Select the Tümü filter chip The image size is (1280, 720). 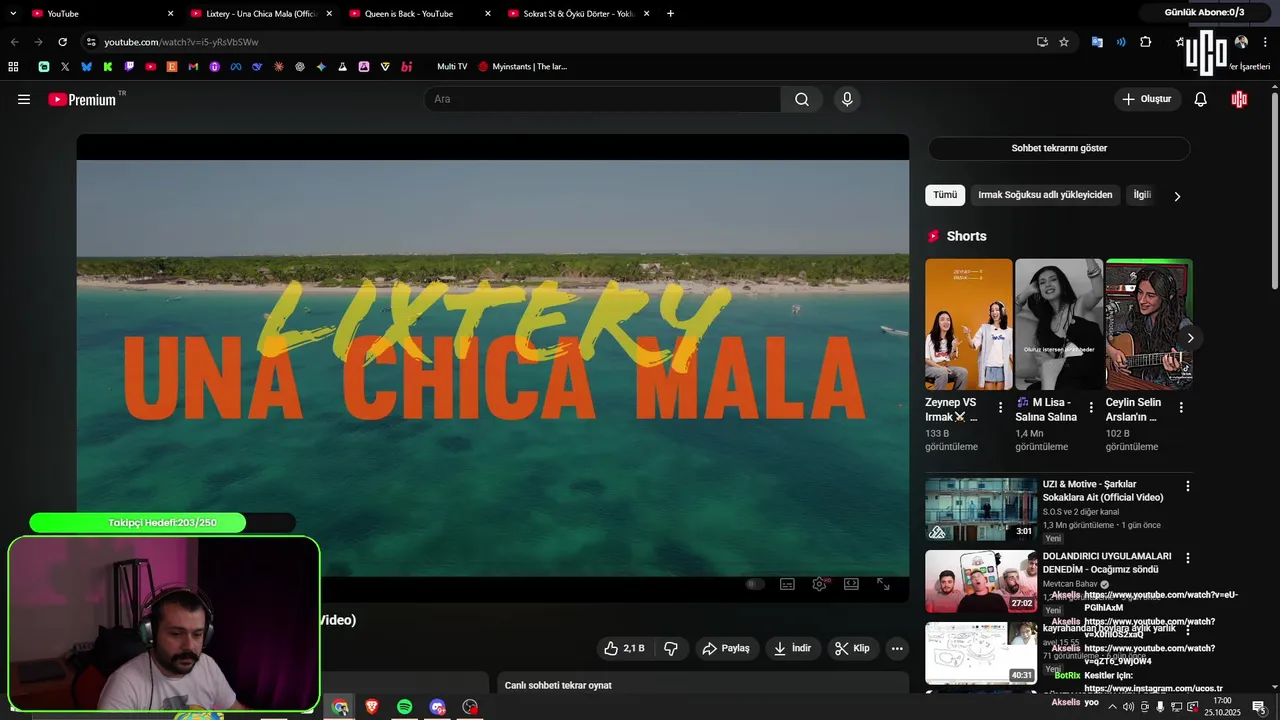pyautogui.click(x=945, y=195)
